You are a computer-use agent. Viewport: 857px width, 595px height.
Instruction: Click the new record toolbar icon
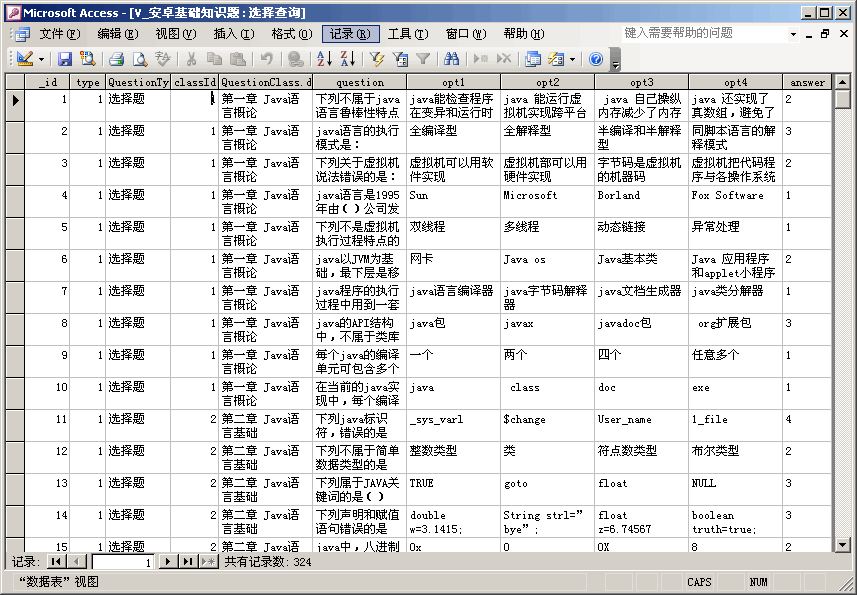481,58
